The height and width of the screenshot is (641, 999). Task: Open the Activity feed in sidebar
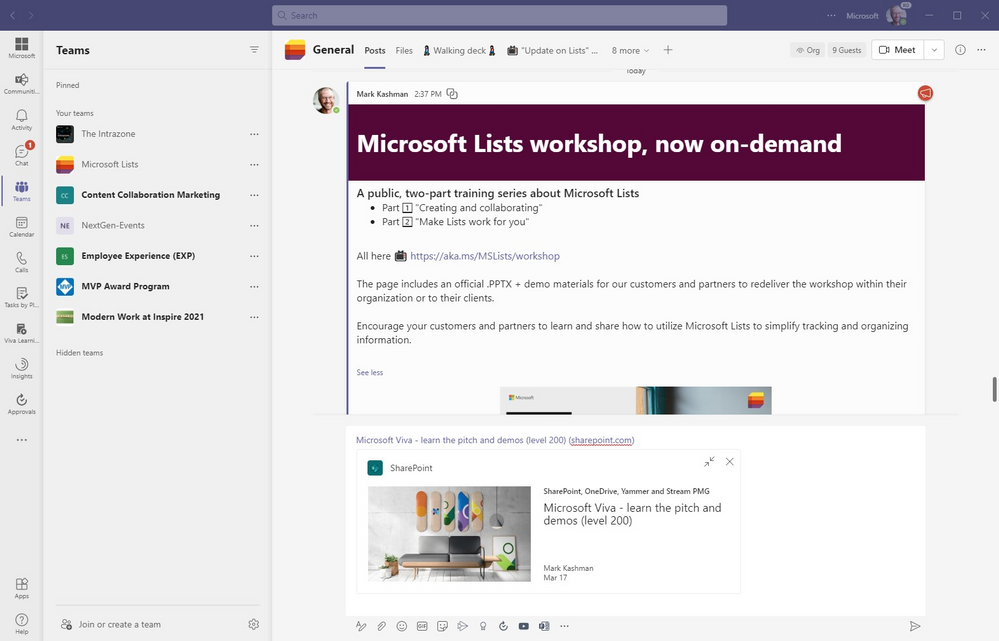coord(21,120)
